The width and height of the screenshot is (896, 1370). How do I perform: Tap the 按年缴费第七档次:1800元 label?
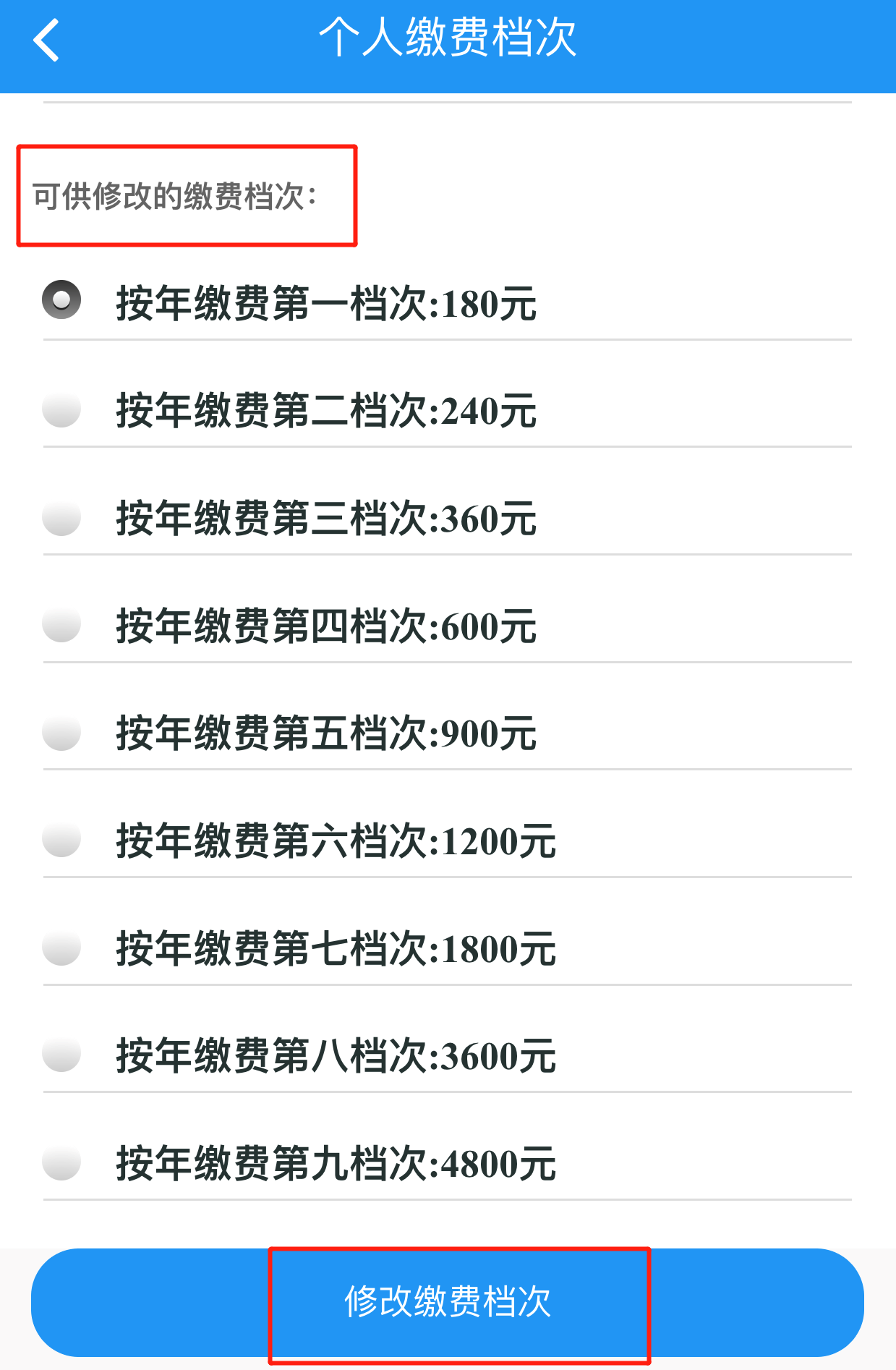tap(336, 948)
